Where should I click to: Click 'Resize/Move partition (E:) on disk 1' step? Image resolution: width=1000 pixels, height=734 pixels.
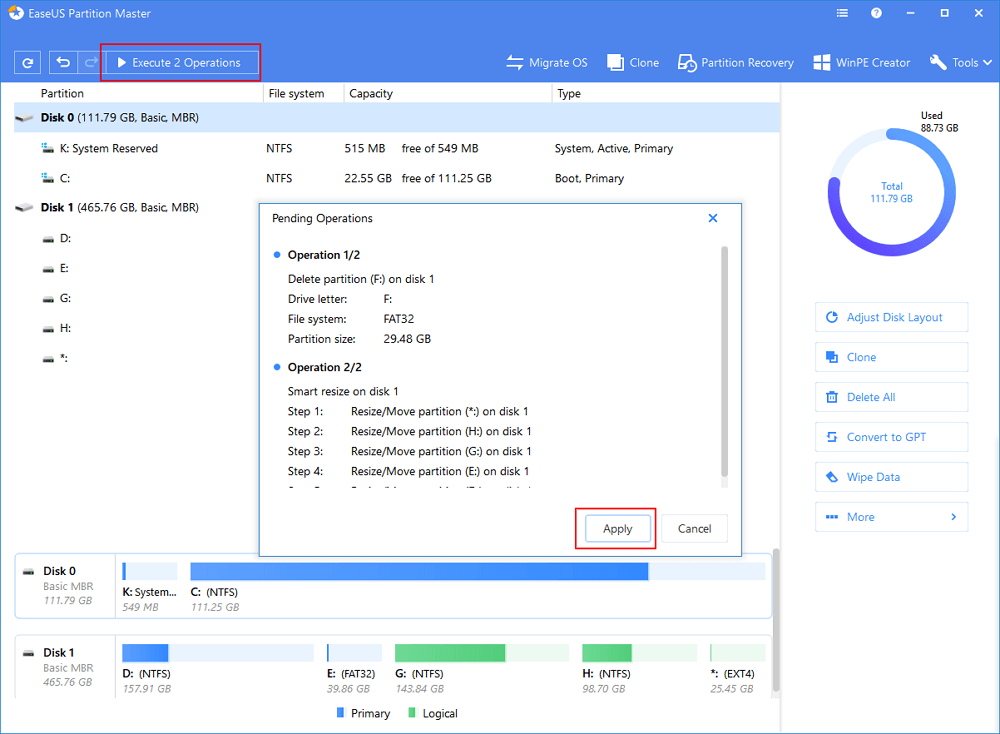[440, 471]
